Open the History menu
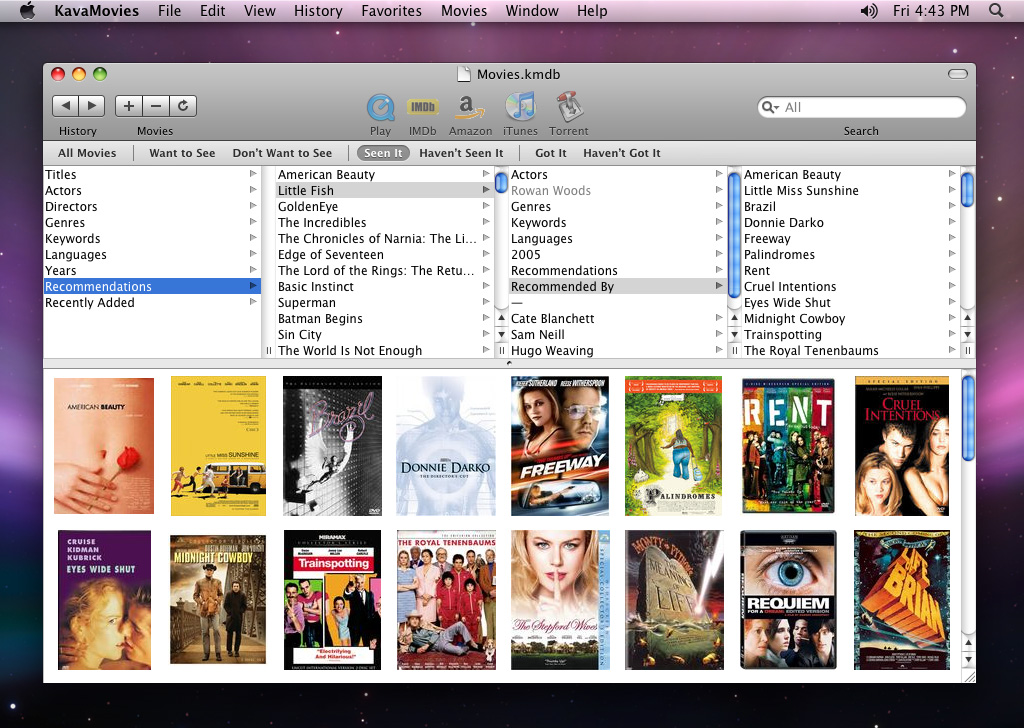Viewport: 1024px width, 728px height. 318,10
